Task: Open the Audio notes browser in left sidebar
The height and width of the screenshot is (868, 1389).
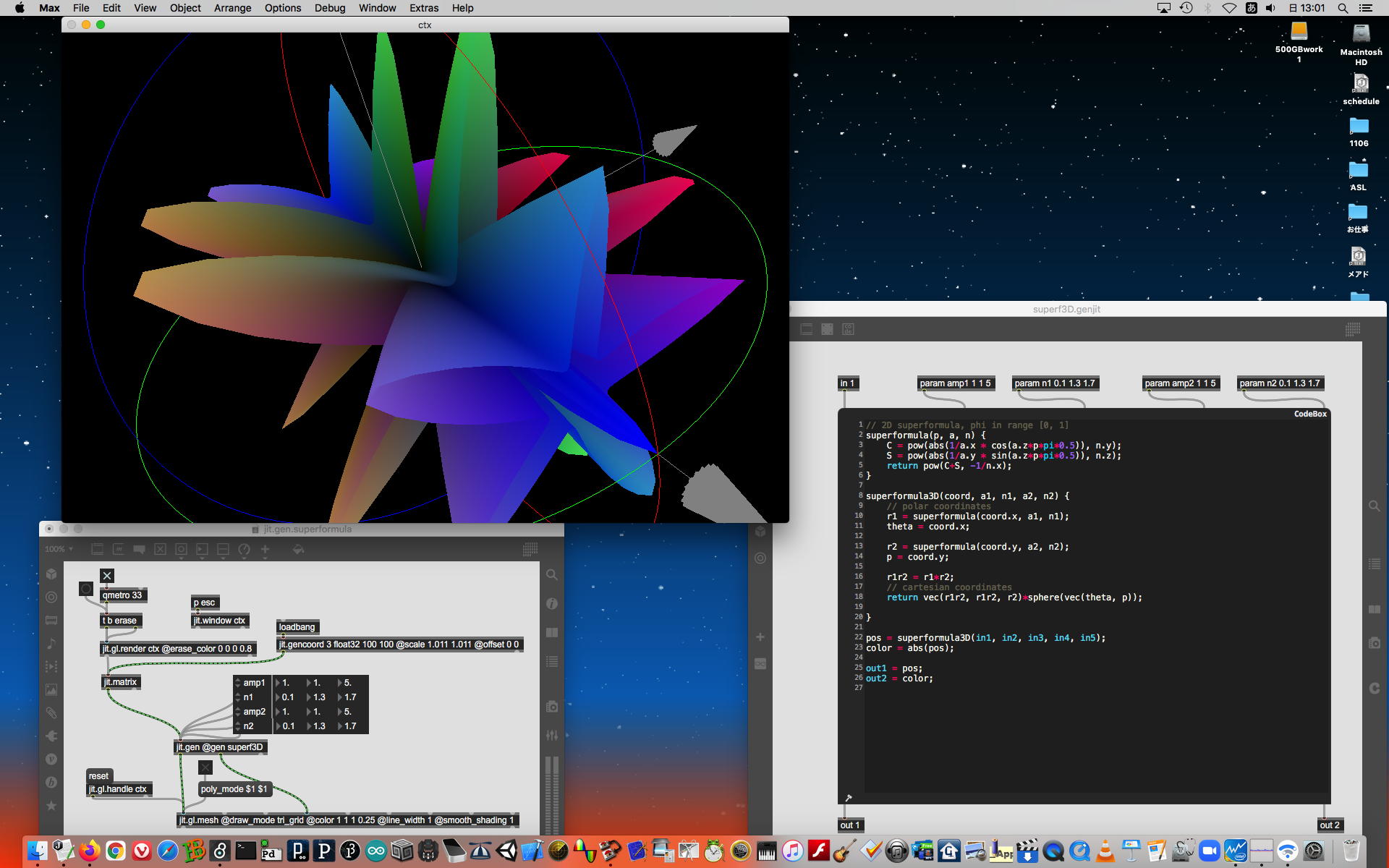Action: pyautogui.click(x=51, y=644)
